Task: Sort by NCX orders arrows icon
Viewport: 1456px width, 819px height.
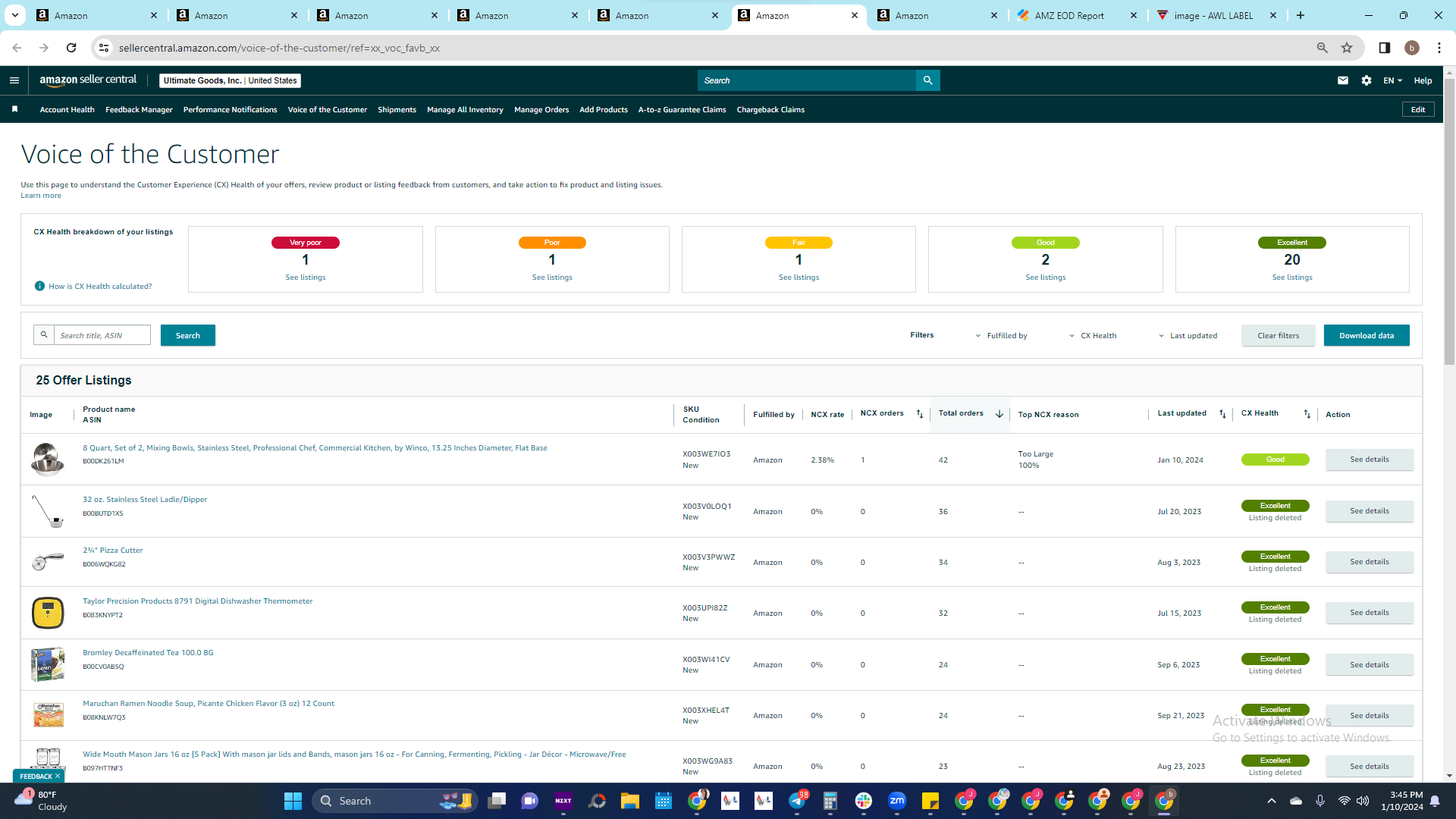Action: tap(920, 414)
